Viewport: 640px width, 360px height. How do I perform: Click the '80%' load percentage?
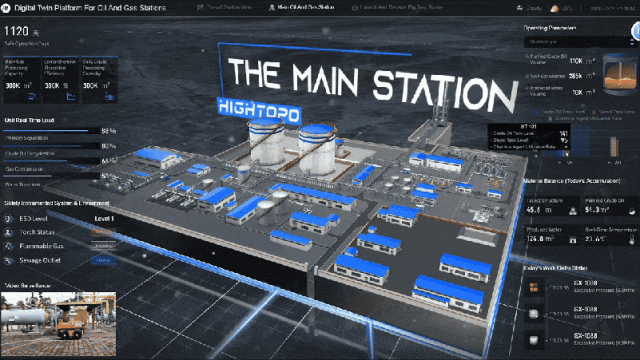(x=109, y=146)
